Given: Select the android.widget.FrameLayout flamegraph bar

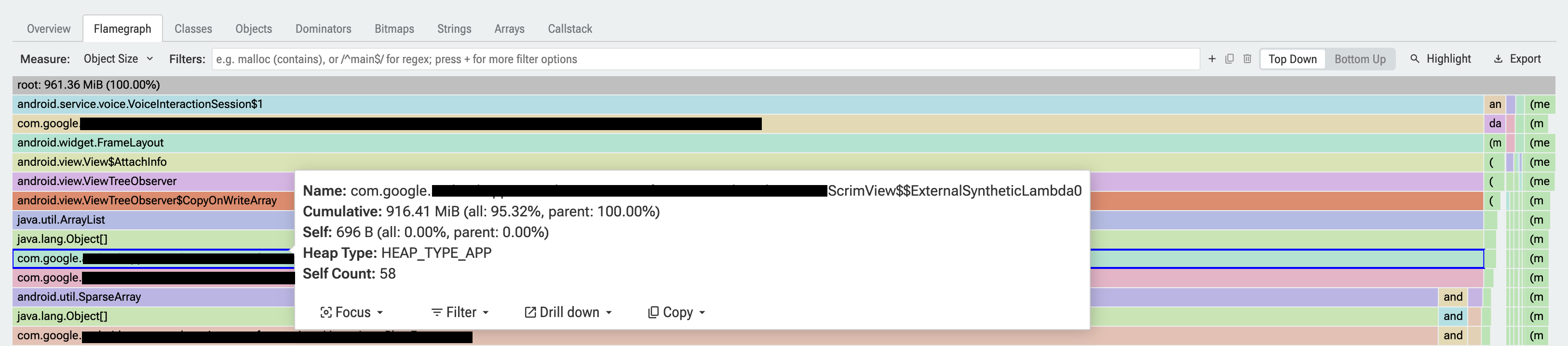Looking at the screenshot, I should coord(747,142).
